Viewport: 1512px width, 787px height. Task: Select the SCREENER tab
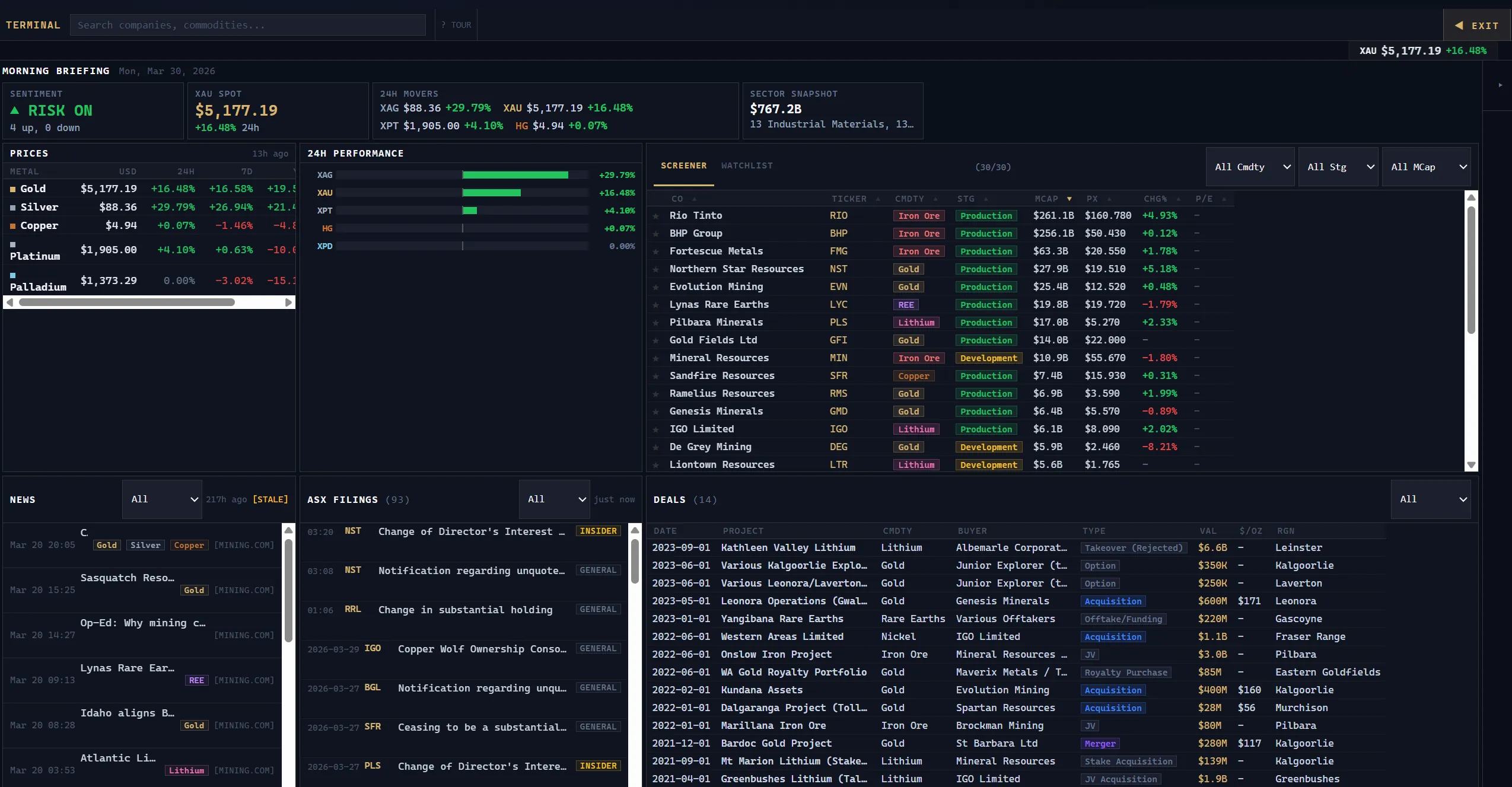(683, 166)
